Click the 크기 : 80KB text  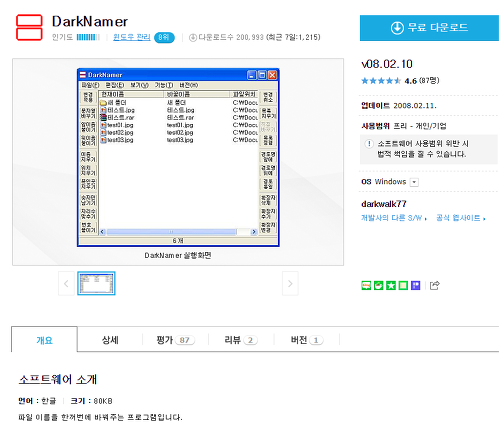pyautogui.click(x=91, y=401)
